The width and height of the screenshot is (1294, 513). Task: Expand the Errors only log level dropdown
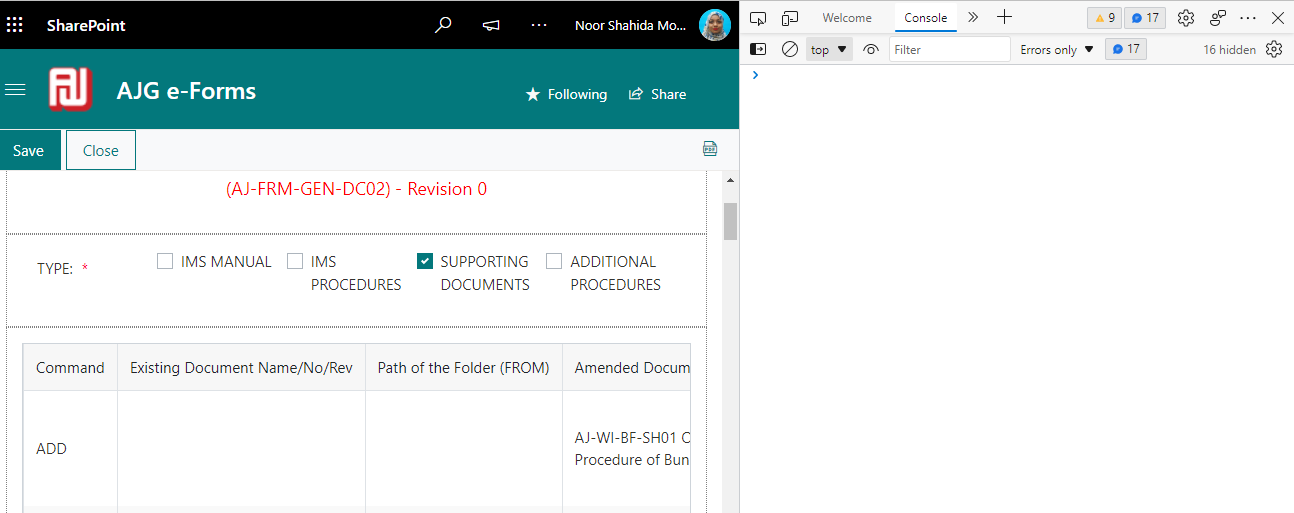pyautogui.click(x=1057, y=49)
